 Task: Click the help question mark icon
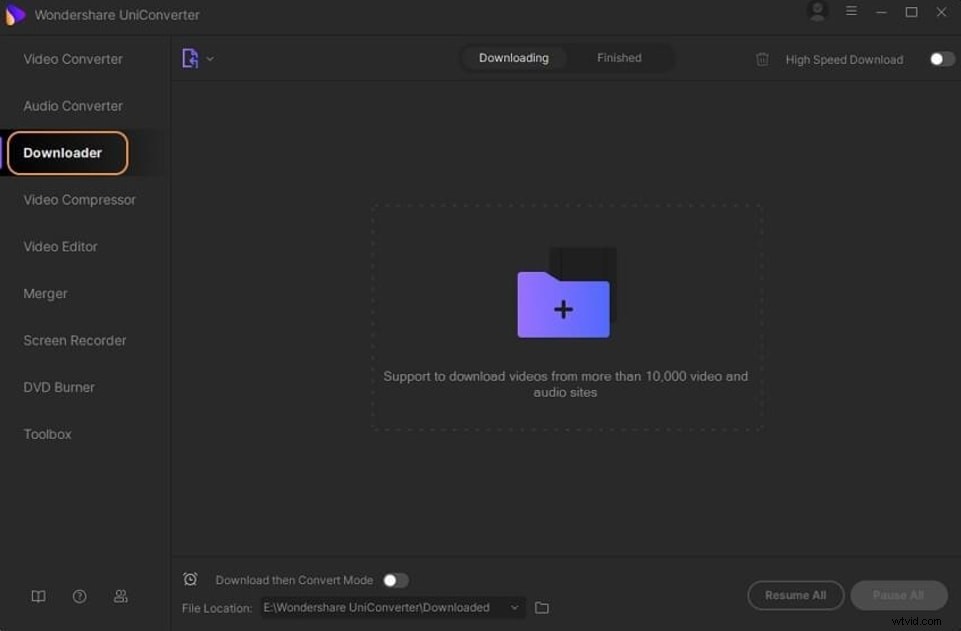pyautogui.click(x=79, y=596)
